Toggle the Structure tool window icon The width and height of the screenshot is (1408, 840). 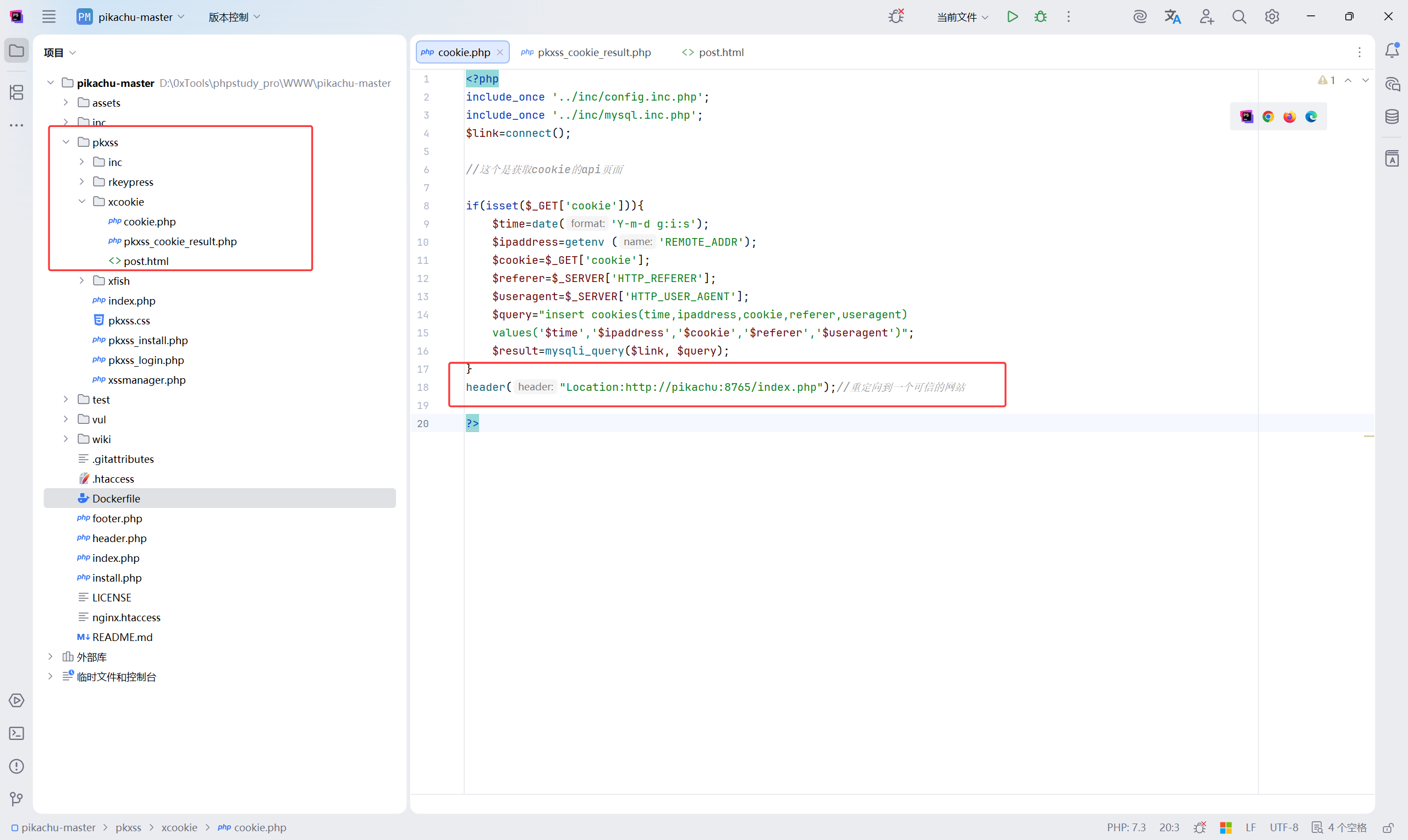pyautogui.click(x=16, y=92)
